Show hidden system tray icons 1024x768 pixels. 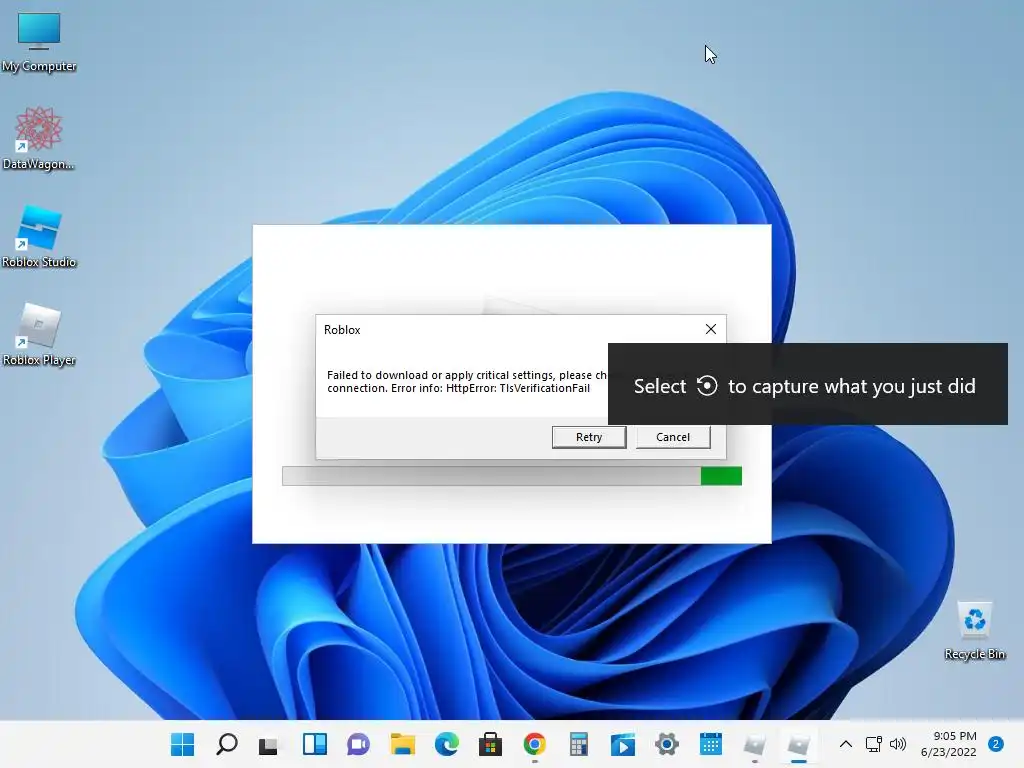pyautogui.click(x=846, y=744)
